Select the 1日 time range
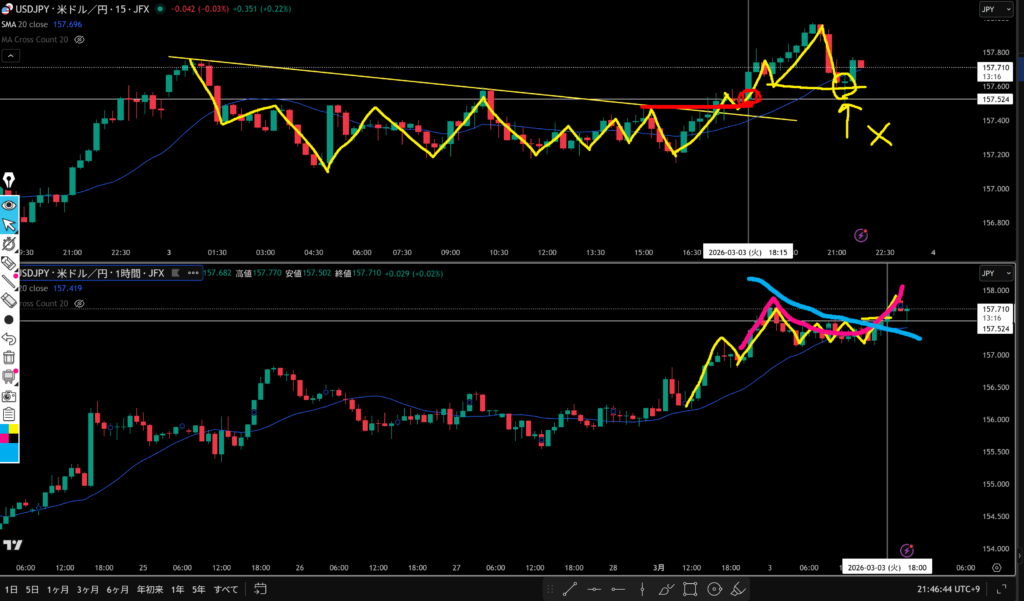The width and height of the screenshot is (1024, 601). [11, 588]
